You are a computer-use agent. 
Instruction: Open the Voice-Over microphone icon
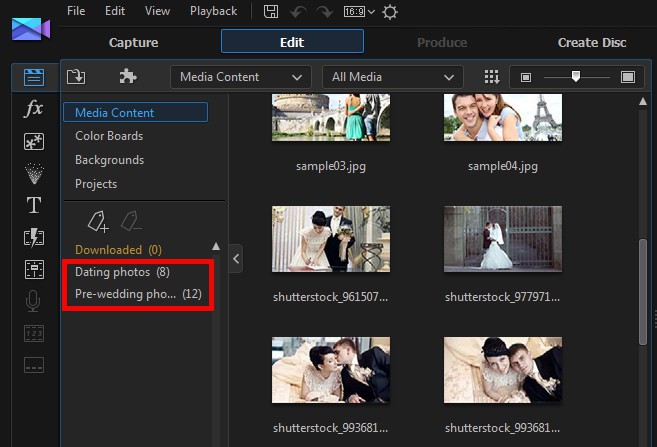pyautogui.click(x=33, y=301)
